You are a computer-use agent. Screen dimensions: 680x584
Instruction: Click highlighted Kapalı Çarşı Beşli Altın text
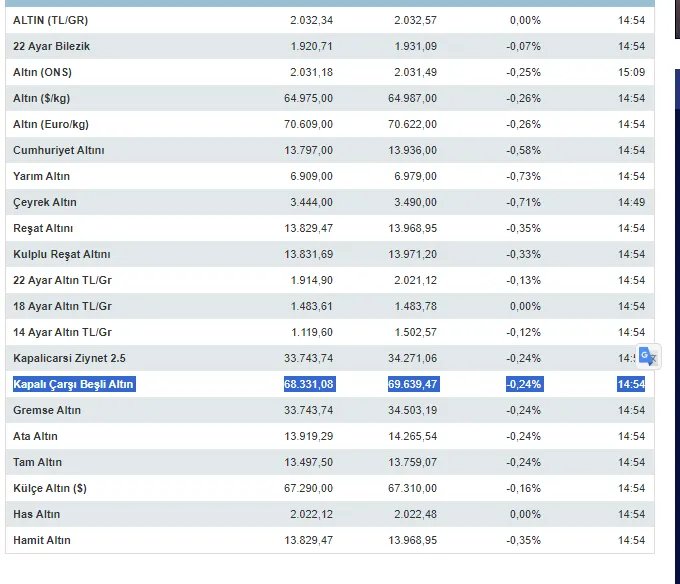pos(74,384)
